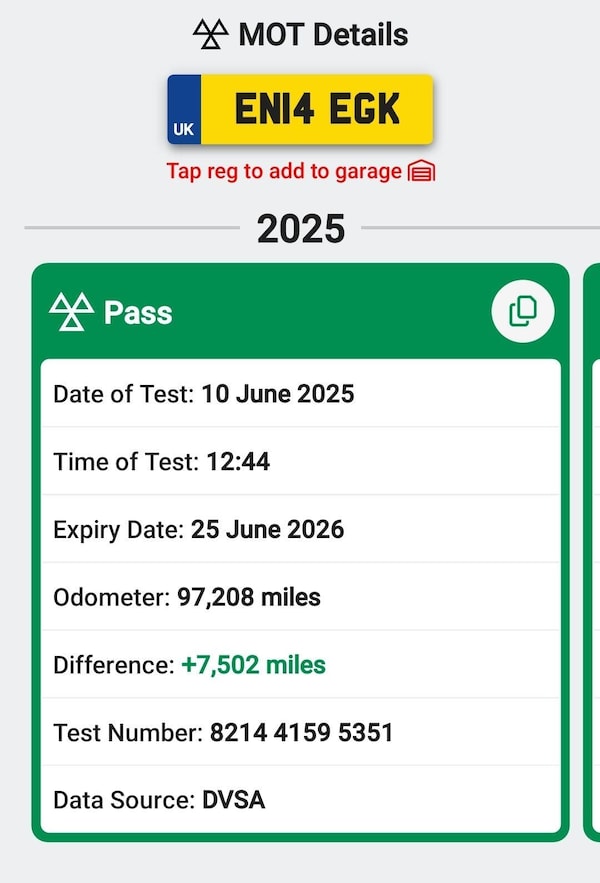Tap the copy icon on the Pass card
Viewport: 600px width, 883px height.
(522, 312)
